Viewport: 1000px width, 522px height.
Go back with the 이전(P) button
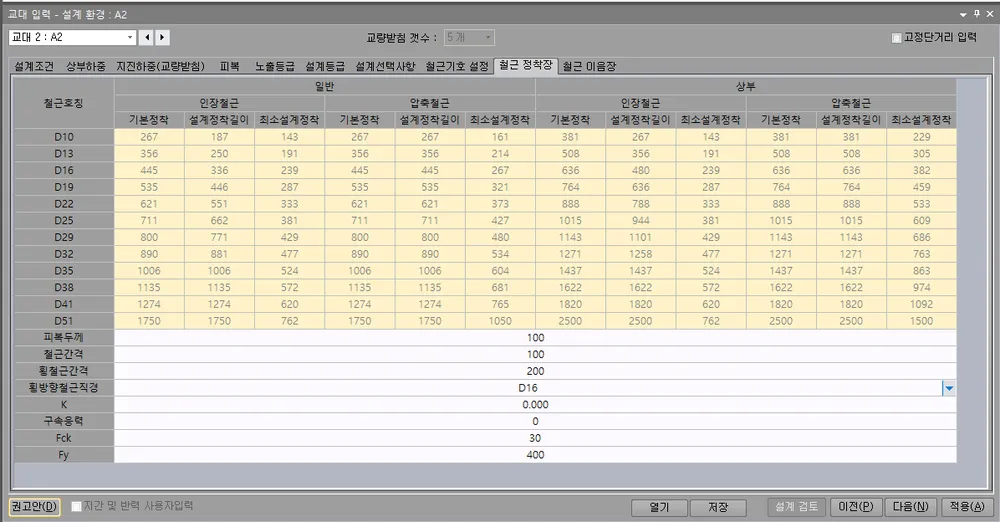pos(855,507)
